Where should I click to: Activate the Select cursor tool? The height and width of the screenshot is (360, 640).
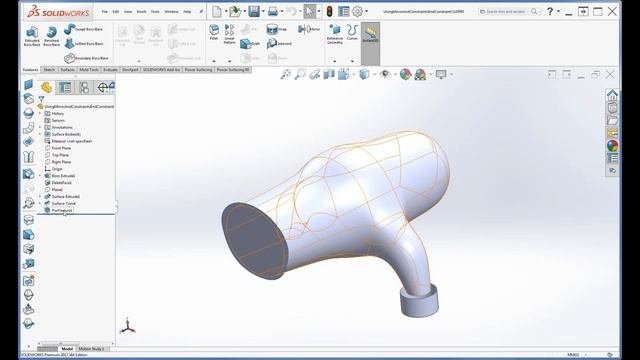click(x=310, y=11)
